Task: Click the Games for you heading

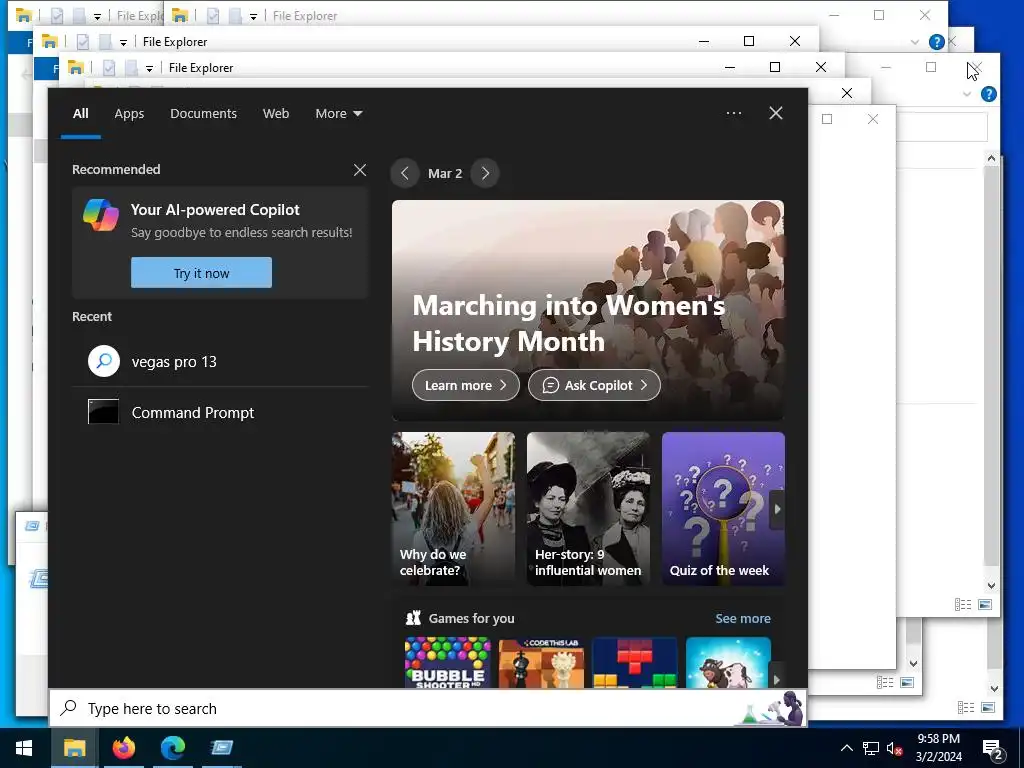Action: point(472,618)
